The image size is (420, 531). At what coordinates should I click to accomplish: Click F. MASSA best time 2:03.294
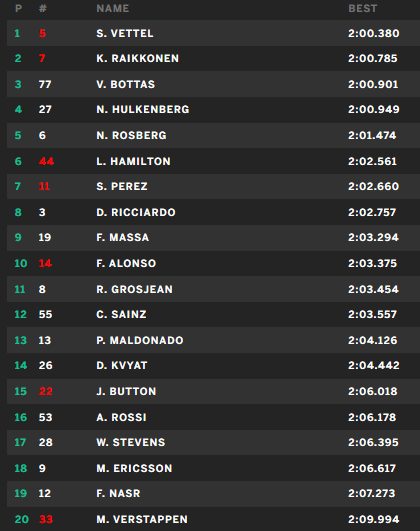tap(373, 237)
